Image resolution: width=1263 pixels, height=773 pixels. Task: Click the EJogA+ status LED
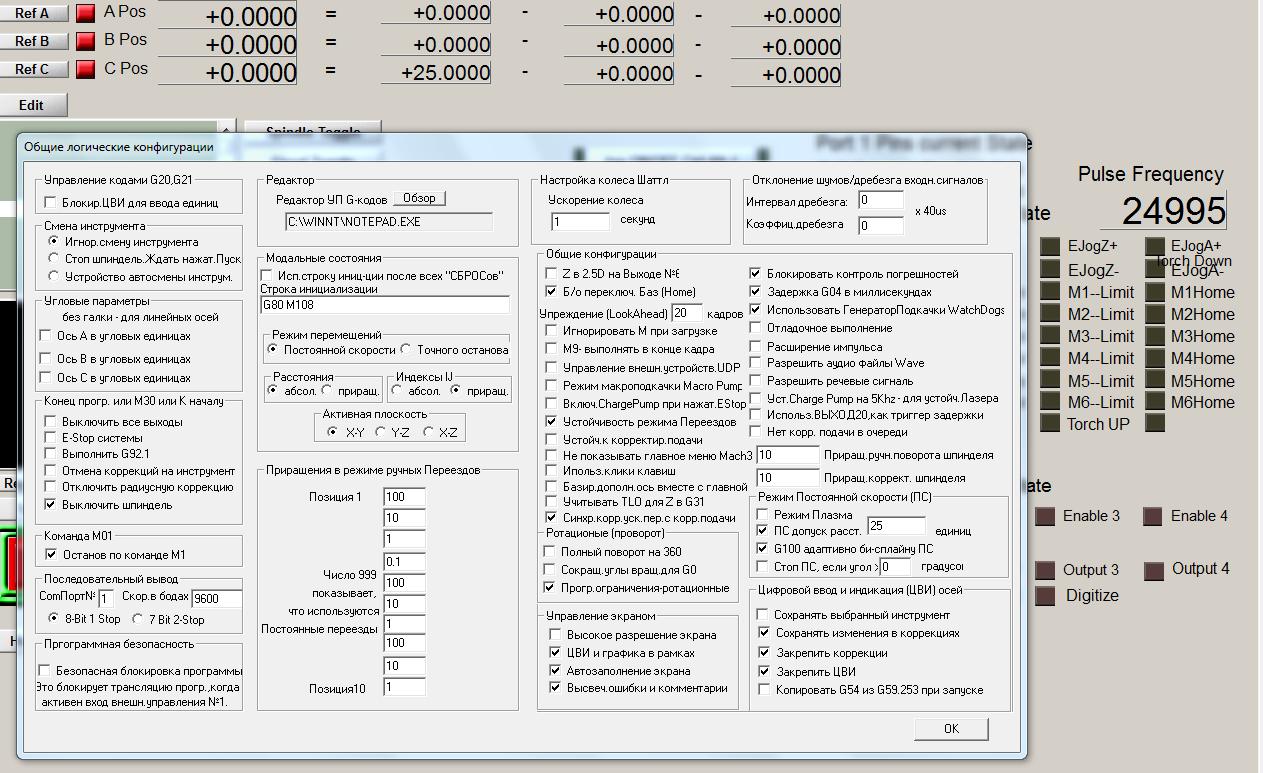click(x=1154, y=246)
